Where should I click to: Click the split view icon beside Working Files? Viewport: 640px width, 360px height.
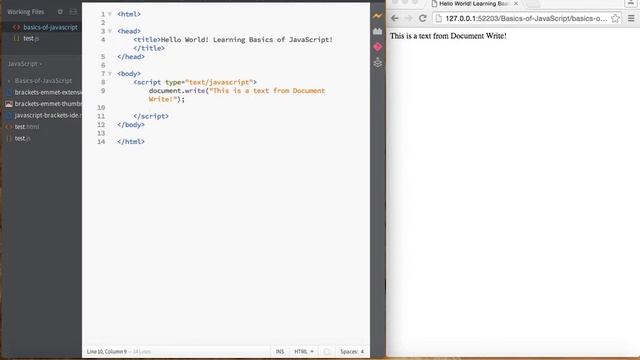pos(73,12)
